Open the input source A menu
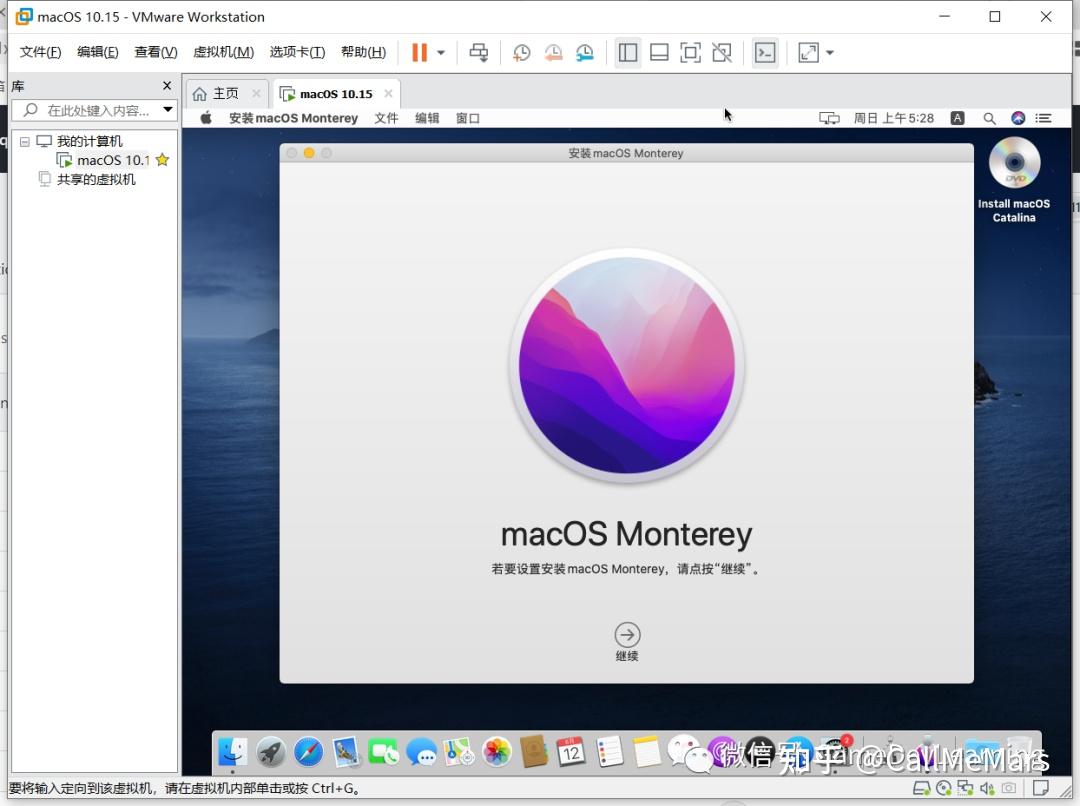1080x806 pixels. coord(957,118)
